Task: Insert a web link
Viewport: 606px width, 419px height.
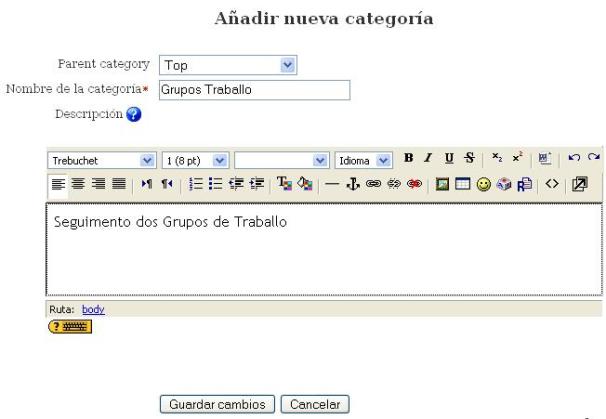Action: [373, 184]
